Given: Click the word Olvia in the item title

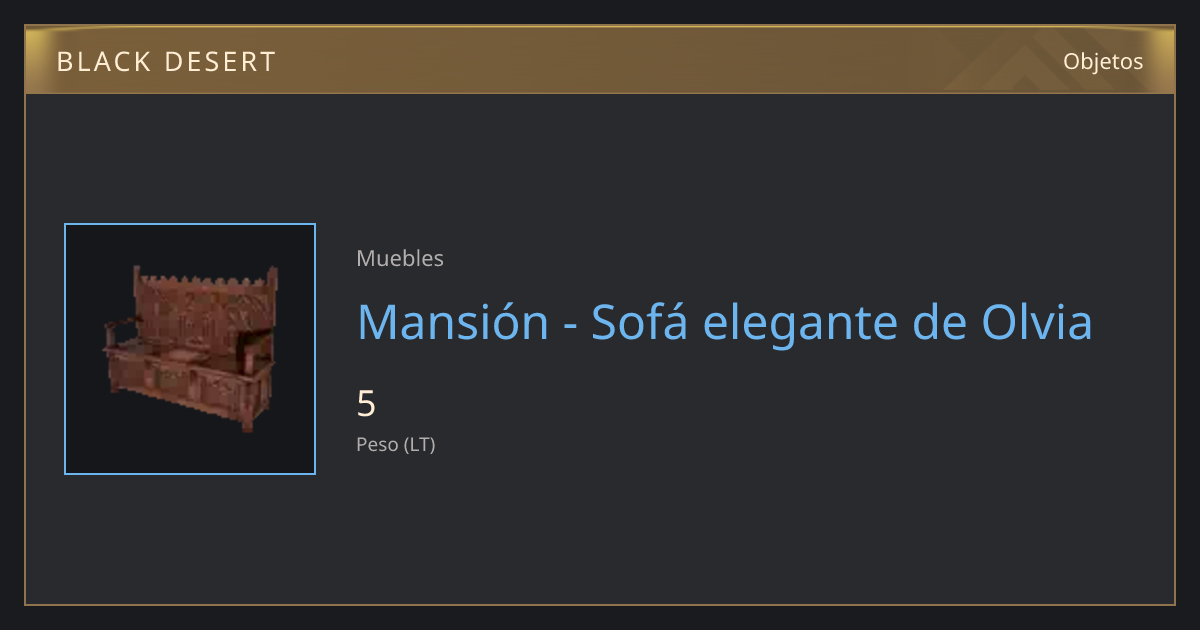Looking at the screenshot, I should pyautogui.click(x=1036, y=322).
